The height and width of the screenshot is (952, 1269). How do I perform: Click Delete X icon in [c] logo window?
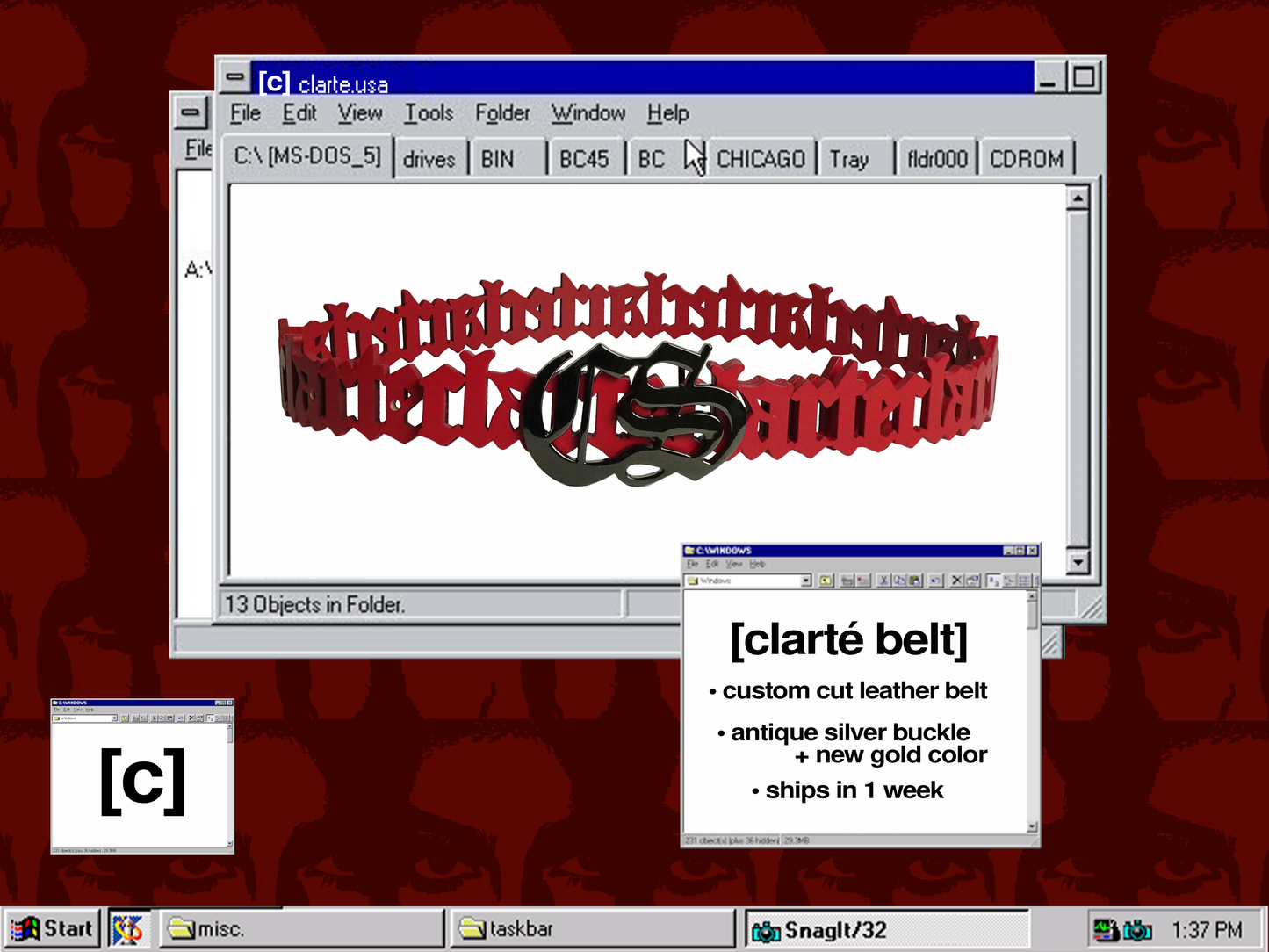pyautogui.click(x=192, y=718)
